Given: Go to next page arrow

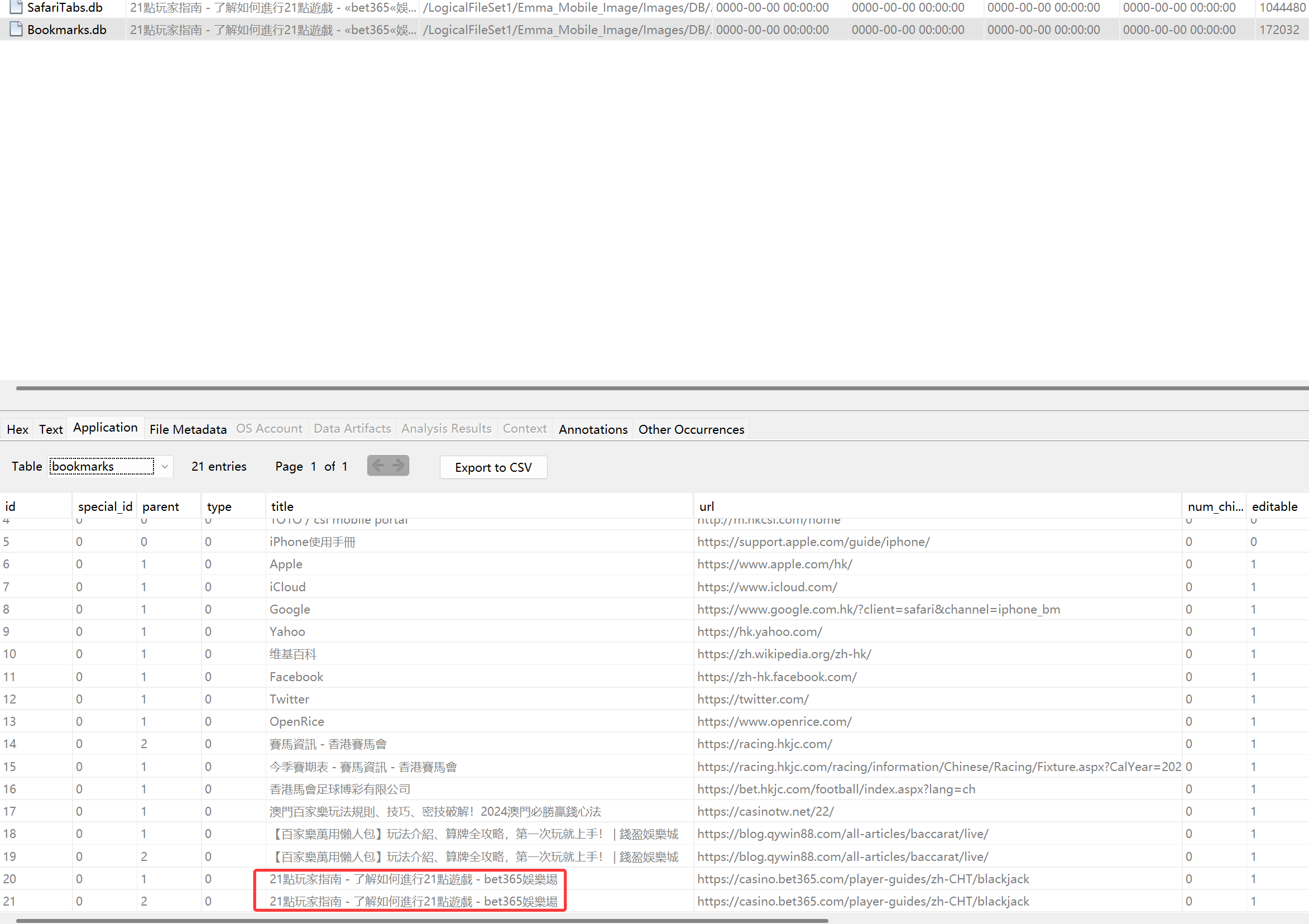Looking at the screenshot, I should (x=399, y=466).
